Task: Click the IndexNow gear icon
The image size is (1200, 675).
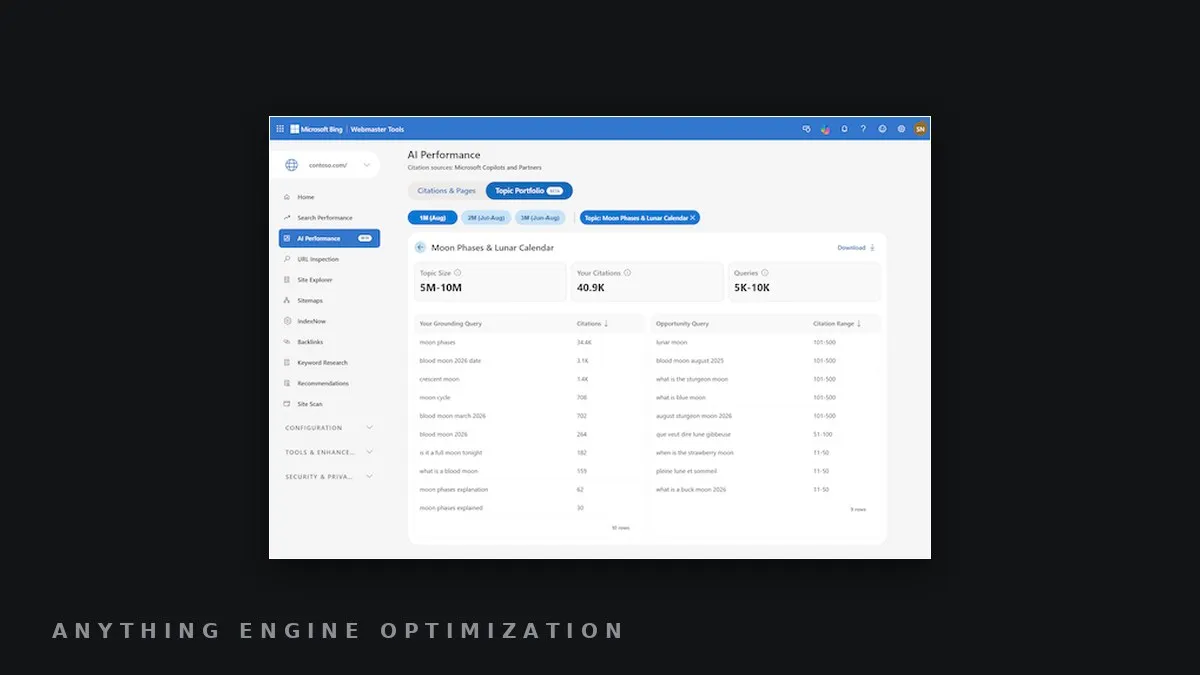Action: (x=287, y=321)
